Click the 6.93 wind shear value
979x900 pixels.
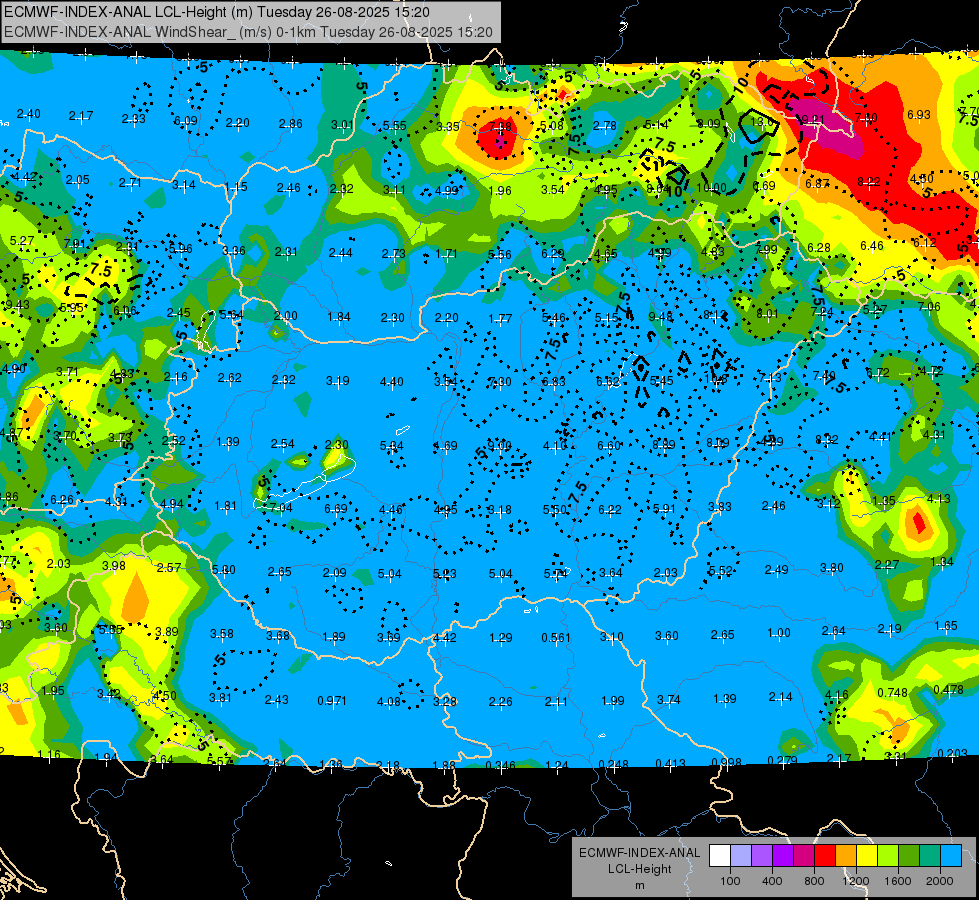pyautogui.click(x=918, y=114)
